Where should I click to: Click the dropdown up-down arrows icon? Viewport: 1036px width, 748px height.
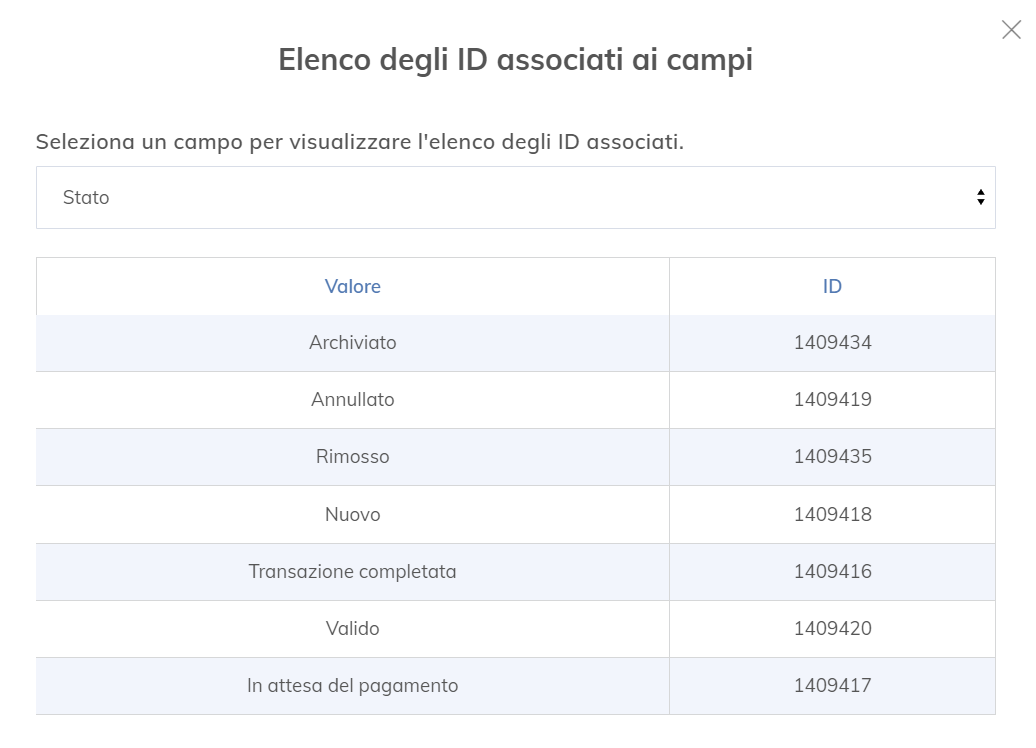(x=980, y=197)
